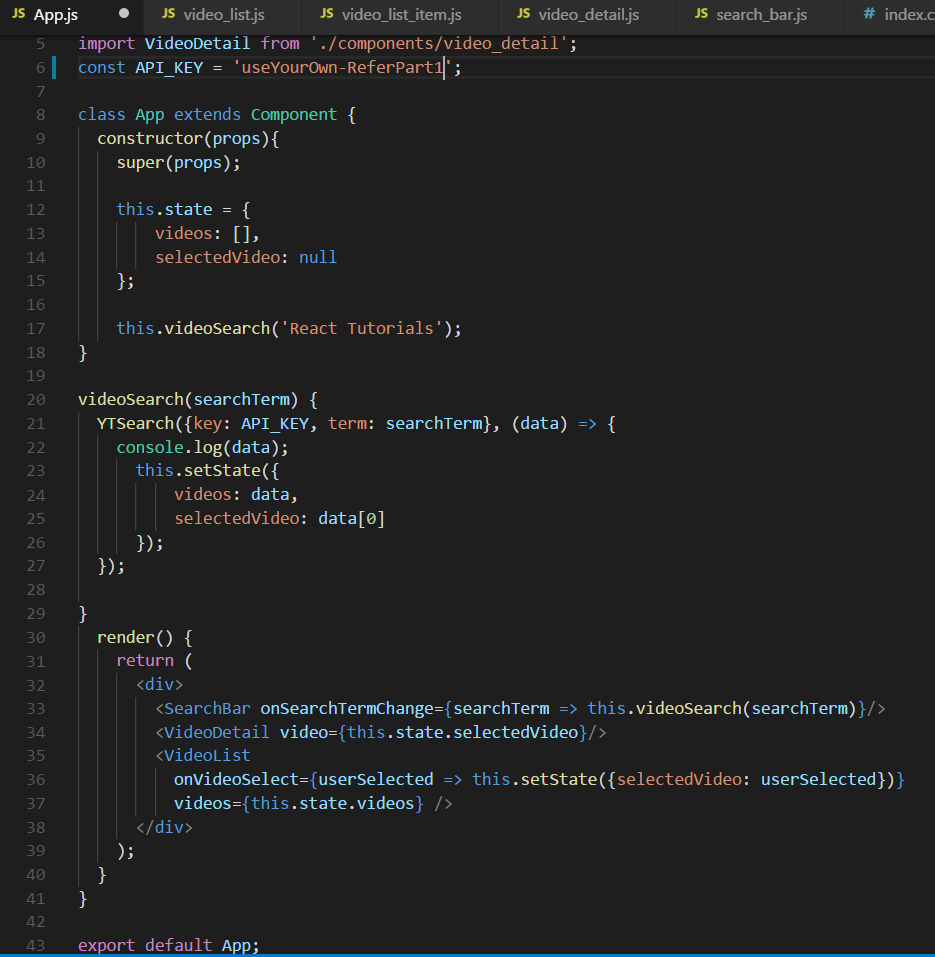Click 'videoSearch(searchTerm)' method definition
The image size is (935, 957).
click(x=188, y=400)
